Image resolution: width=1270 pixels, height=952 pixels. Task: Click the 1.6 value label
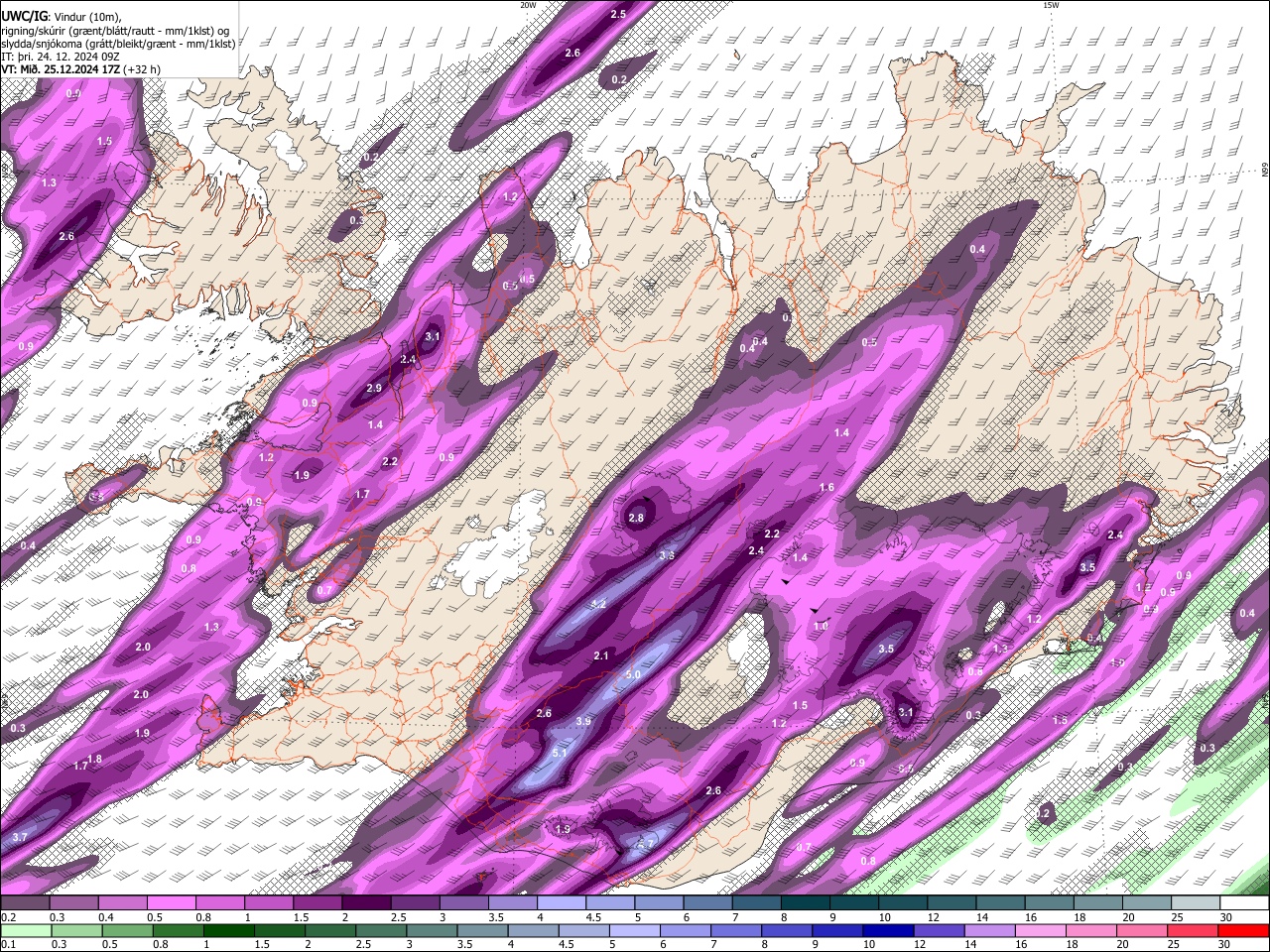coord(827,487)
